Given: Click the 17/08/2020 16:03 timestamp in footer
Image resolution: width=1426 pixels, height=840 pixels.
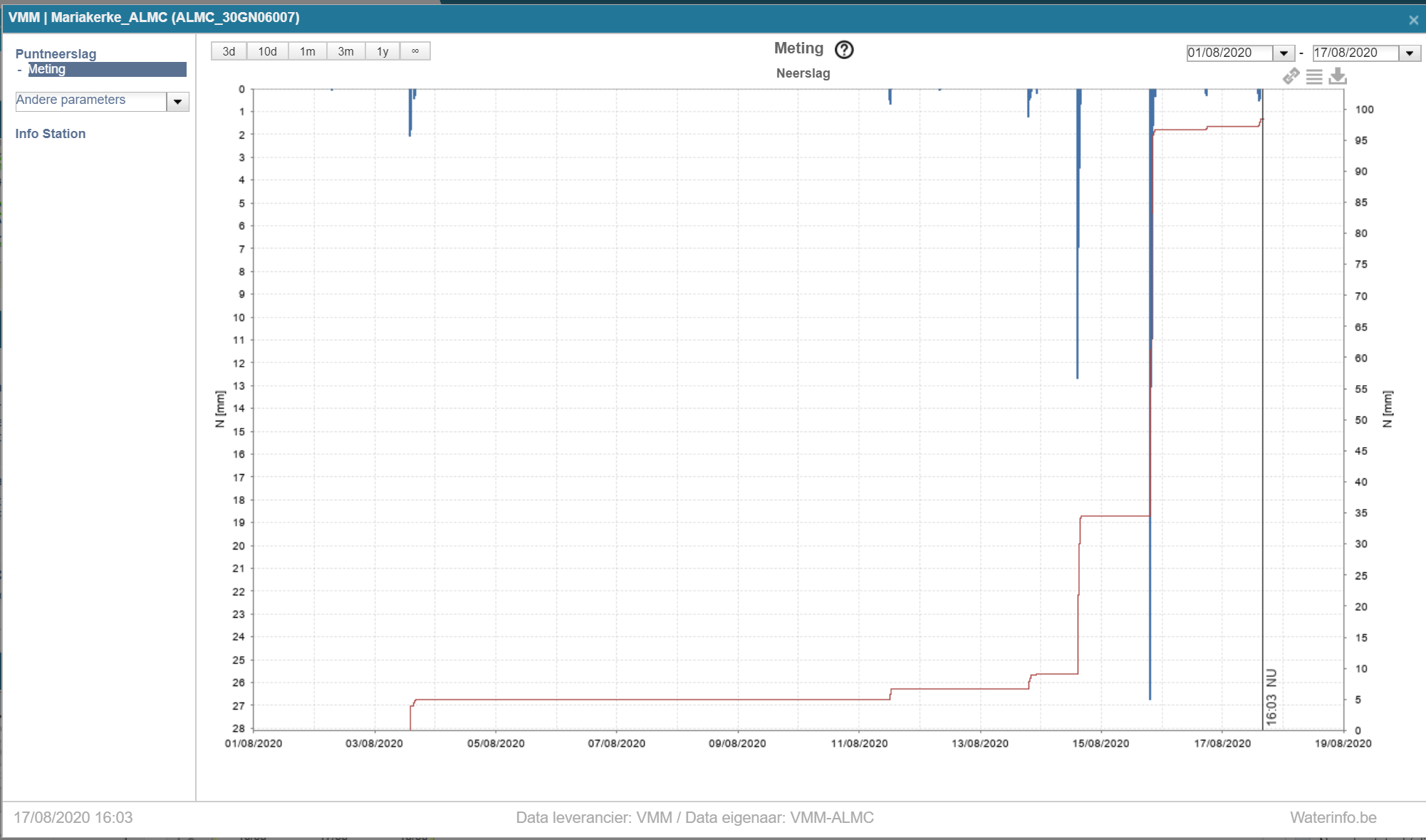Looking at the screenshot, I should click(x=73, y=818).
